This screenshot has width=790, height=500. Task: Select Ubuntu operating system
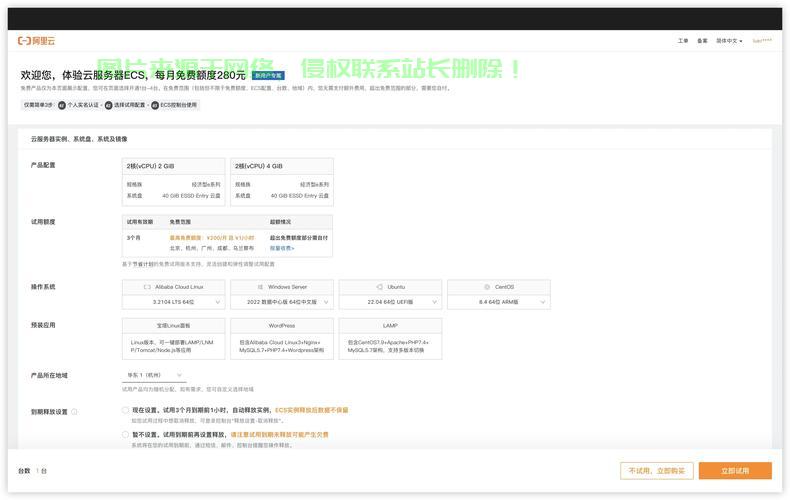[390, 287]
